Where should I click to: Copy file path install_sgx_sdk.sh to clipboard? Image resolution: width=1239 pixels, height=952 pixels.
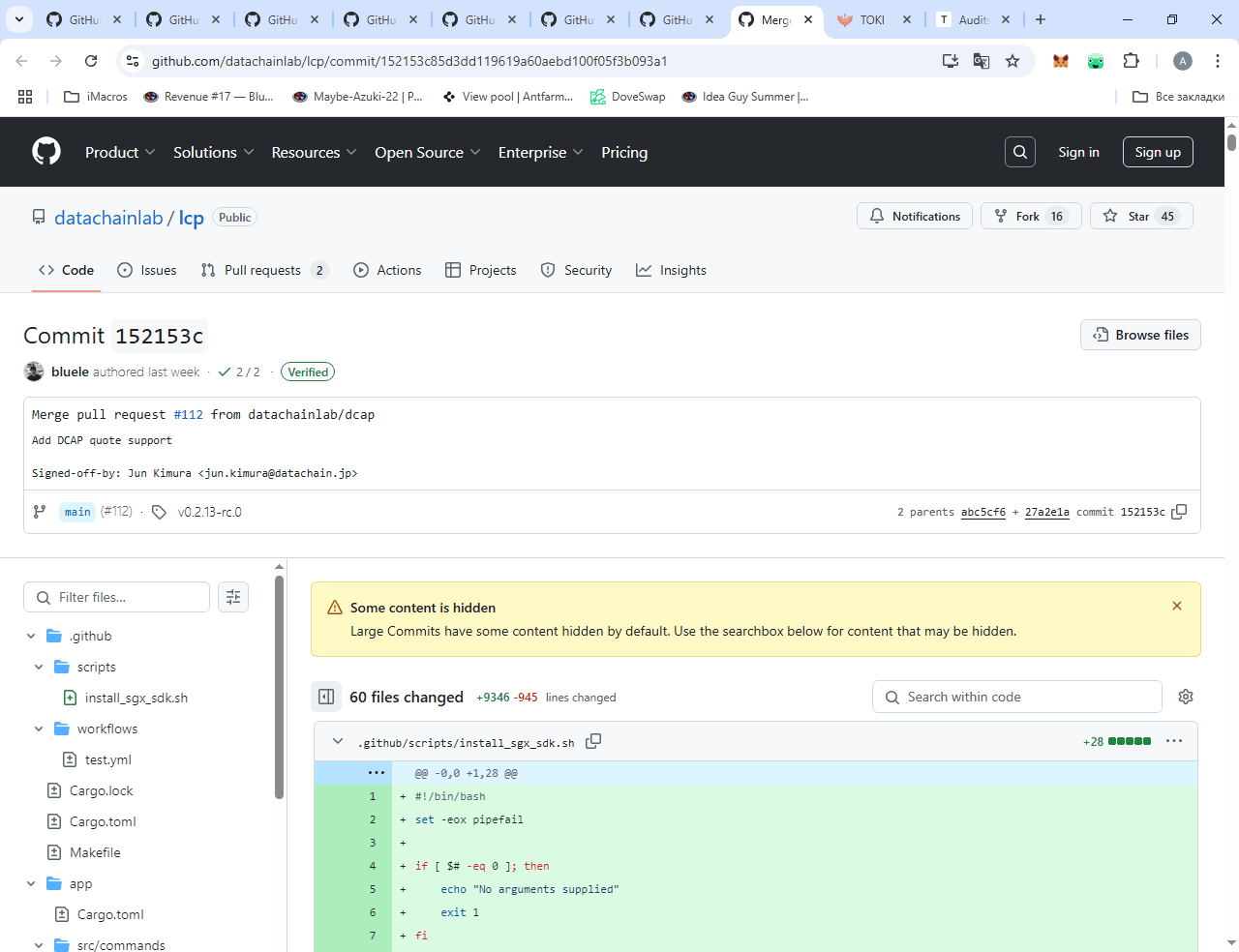coord(593,741)
